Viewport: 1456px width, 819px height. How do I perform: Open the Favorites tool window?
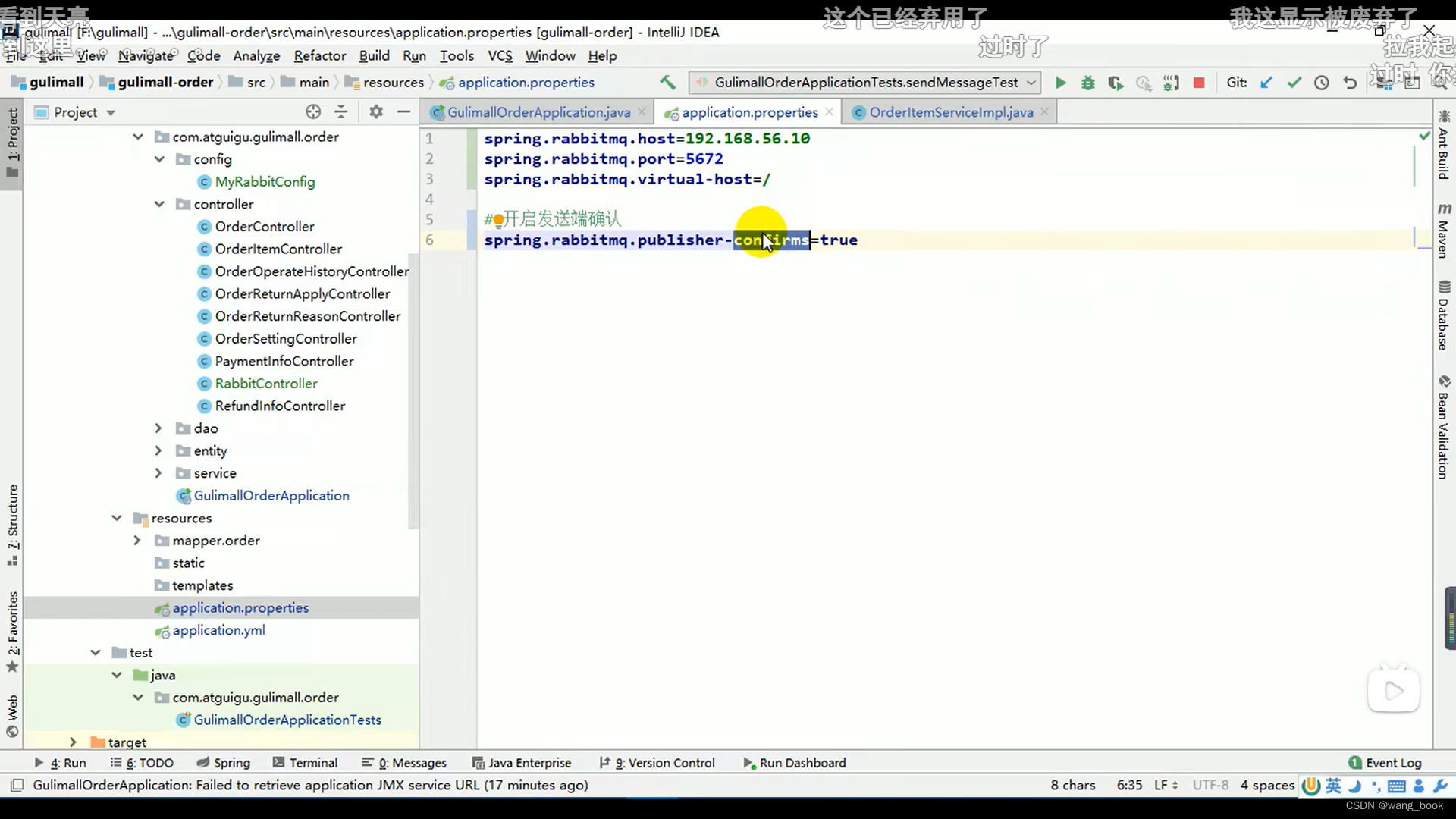[12, 632]
